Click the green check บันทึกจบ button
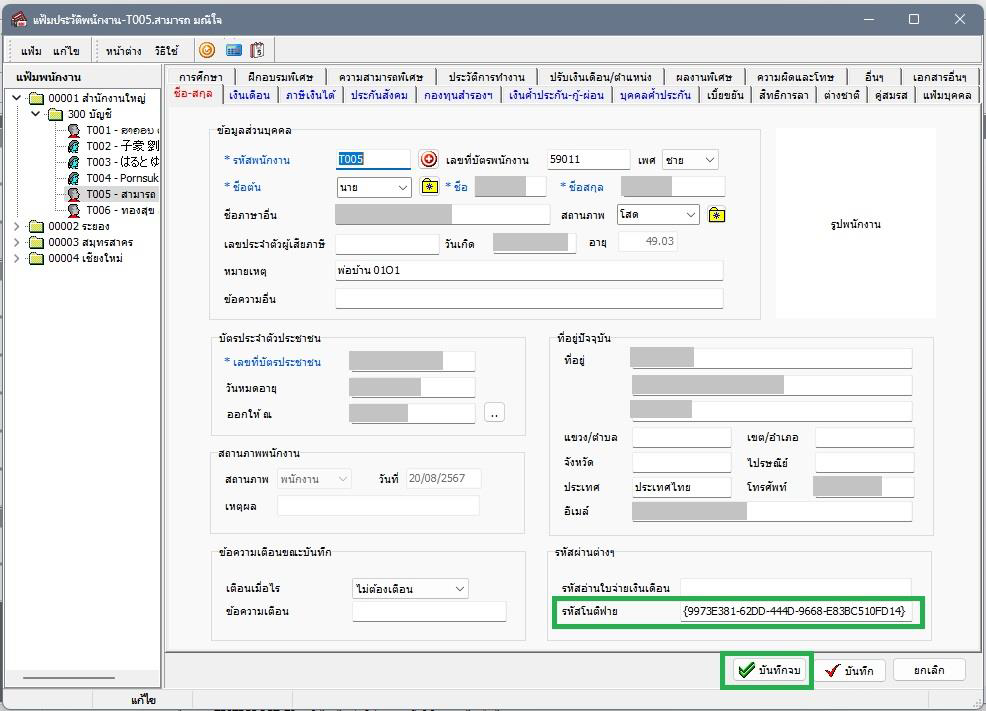Viewport: 986px width, 711px height. pos(767,670)
